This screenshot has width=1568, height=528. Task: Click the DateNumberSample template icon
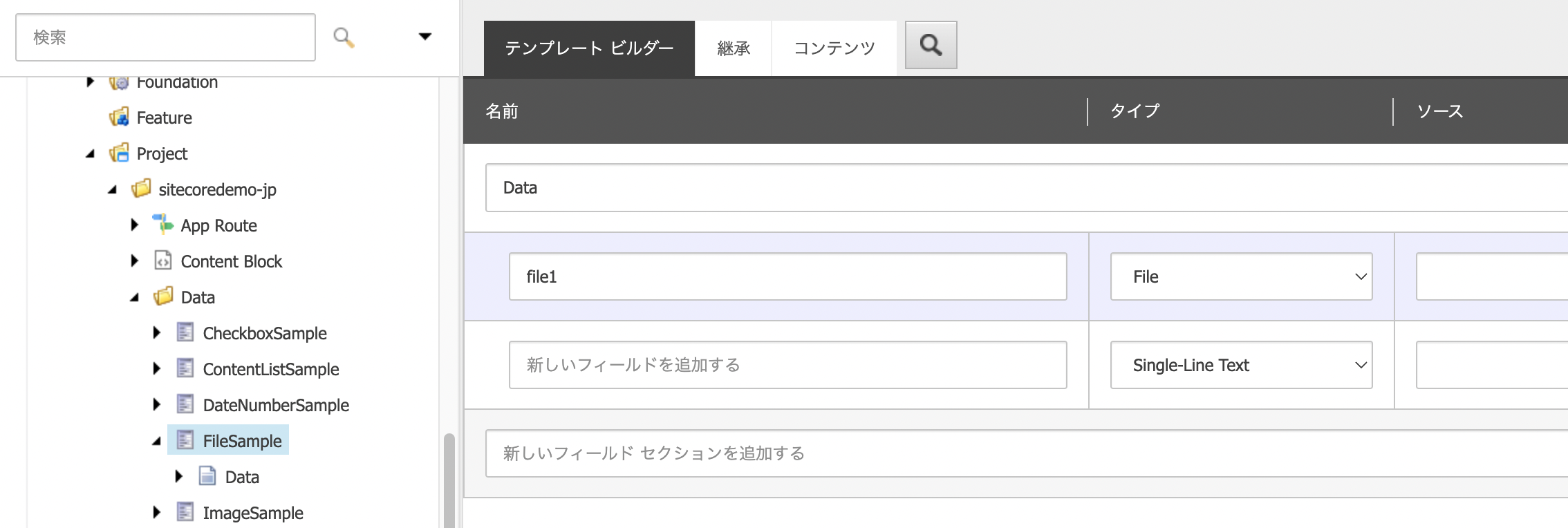(185, 404)
